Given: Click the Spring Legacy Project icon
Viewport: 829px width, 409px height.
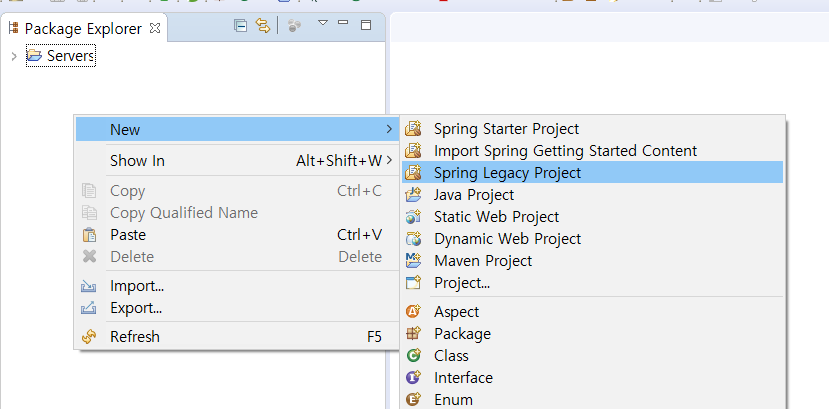Looking at the screenshot, I should [413, 173].
